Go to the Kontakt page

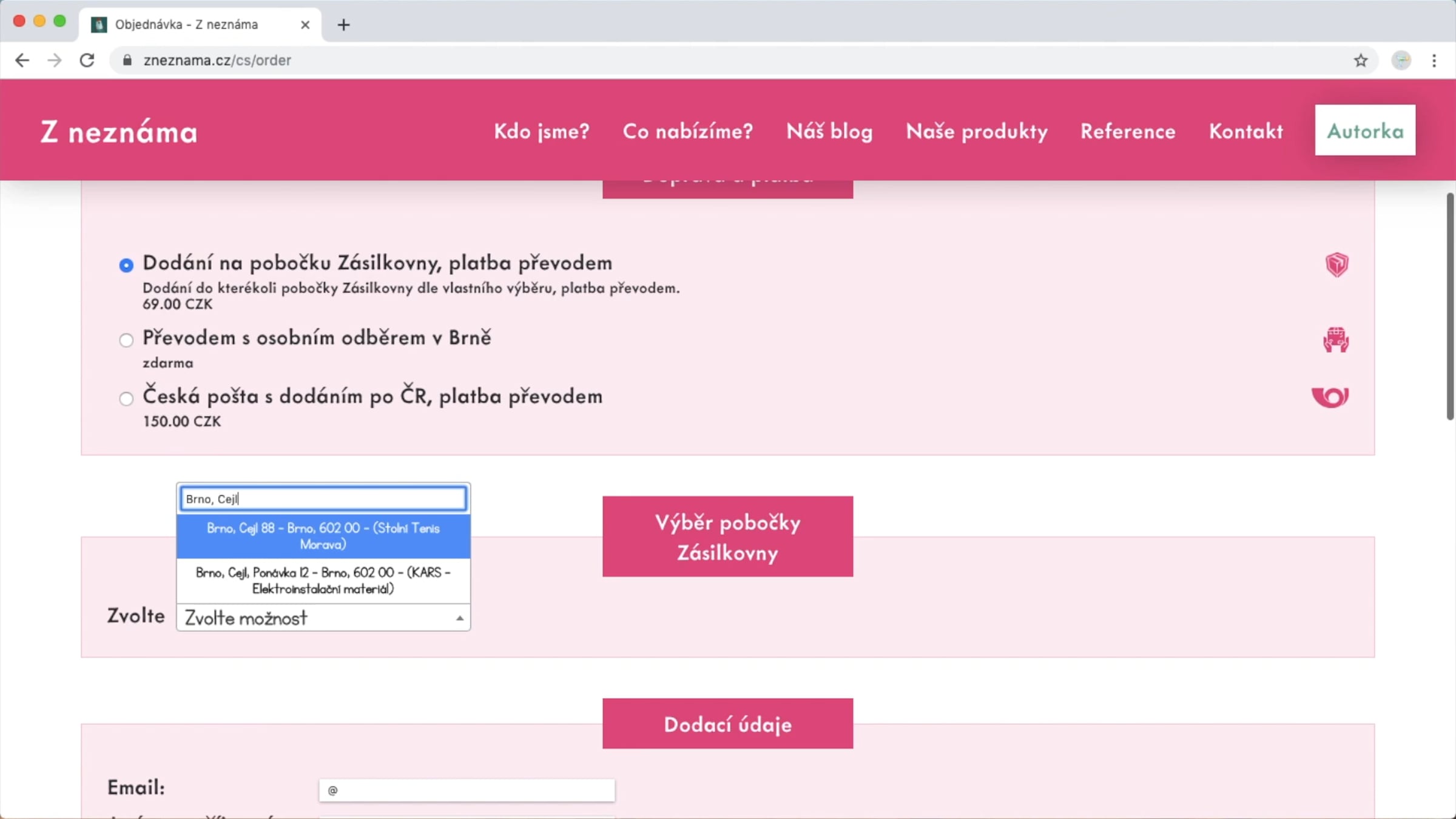[x=1246, y=131]
